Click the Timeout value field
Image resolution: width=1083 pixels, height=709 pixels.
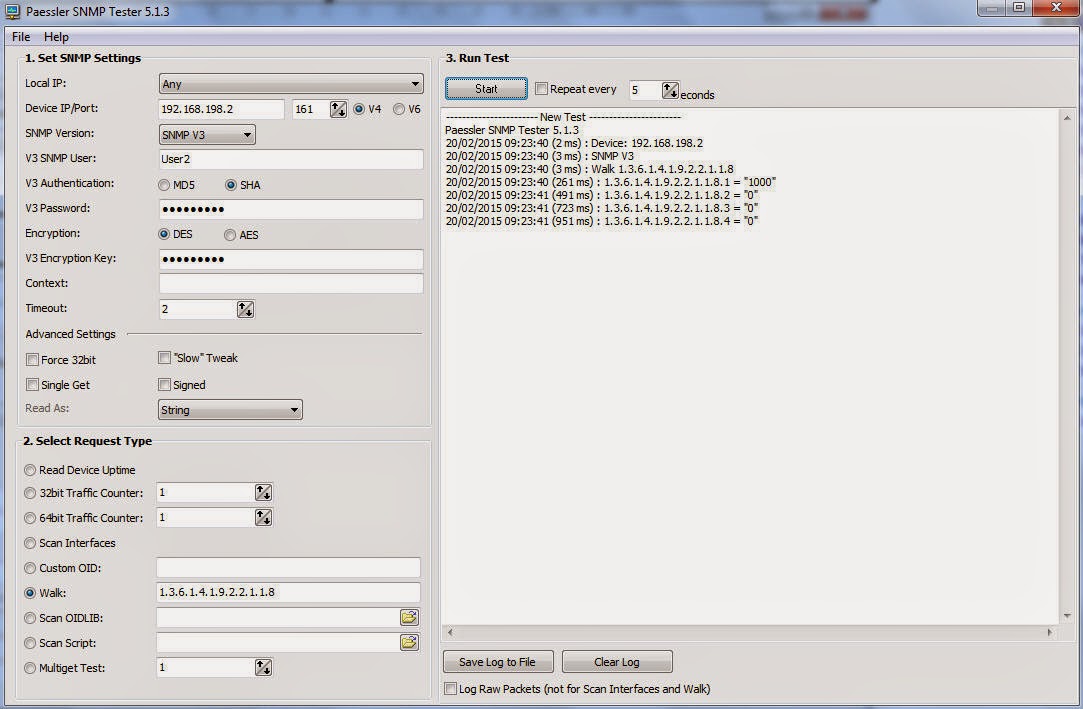(198, 309)
